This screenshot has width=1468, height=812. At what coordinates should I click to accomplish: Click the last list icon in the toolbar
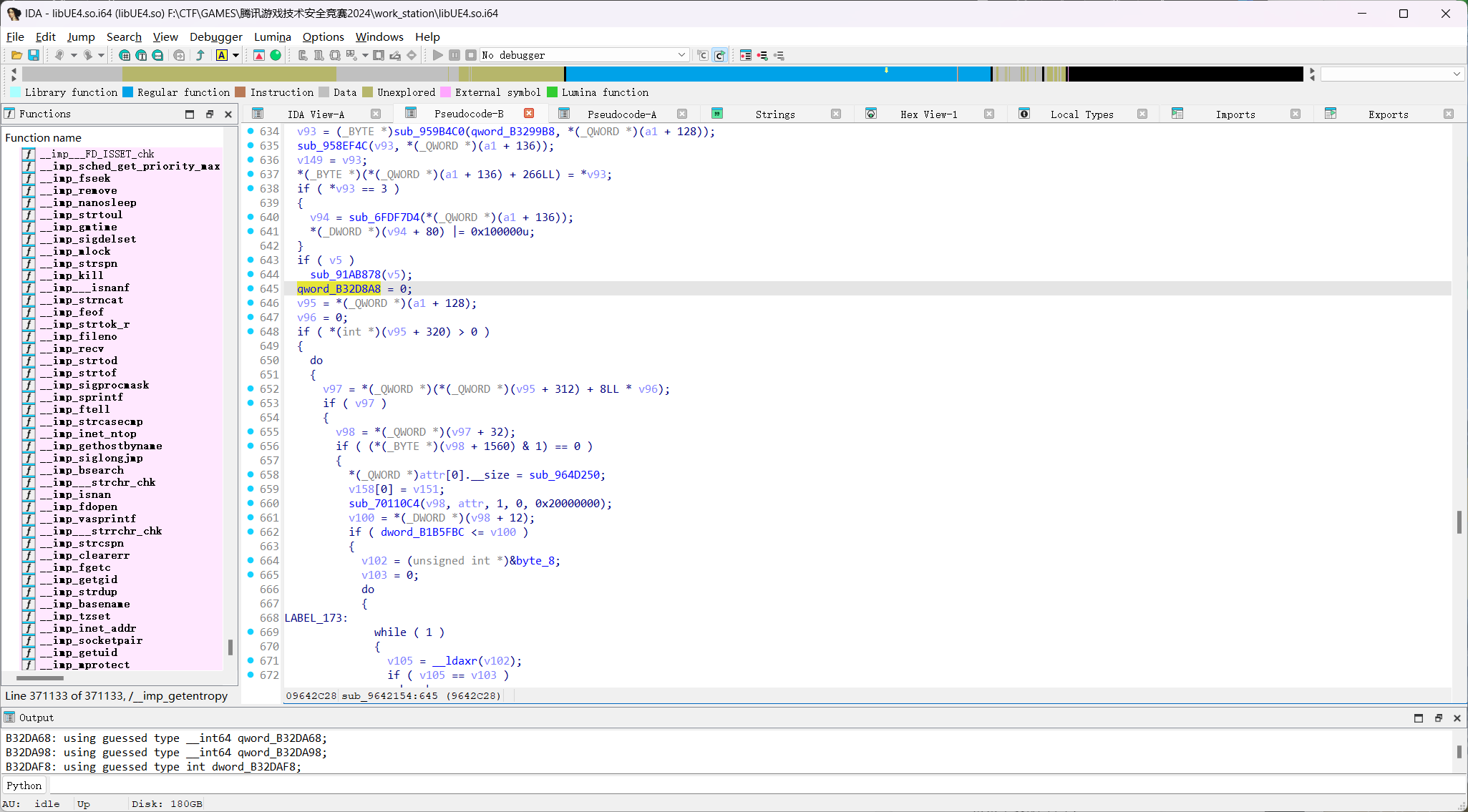(x=779, y=55)
